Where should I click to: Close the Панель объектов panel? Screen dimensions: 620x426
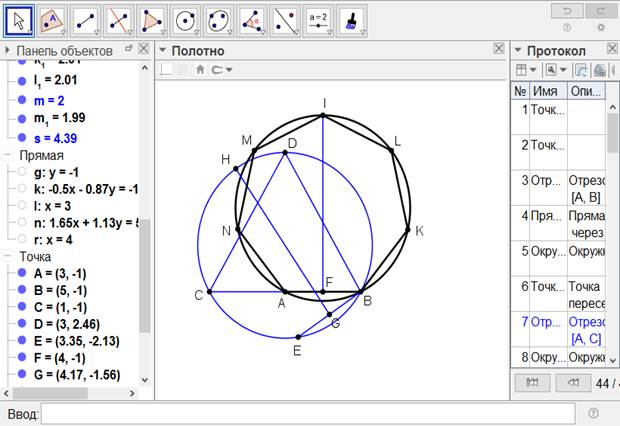(x=143, y=49)
